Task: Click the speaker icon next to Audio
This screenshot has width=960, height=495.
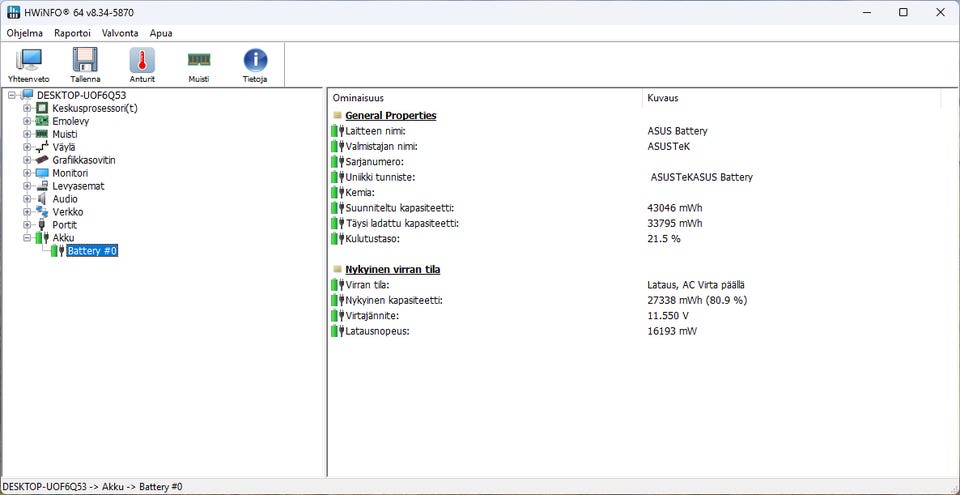Action: click(x=42, y=199)
